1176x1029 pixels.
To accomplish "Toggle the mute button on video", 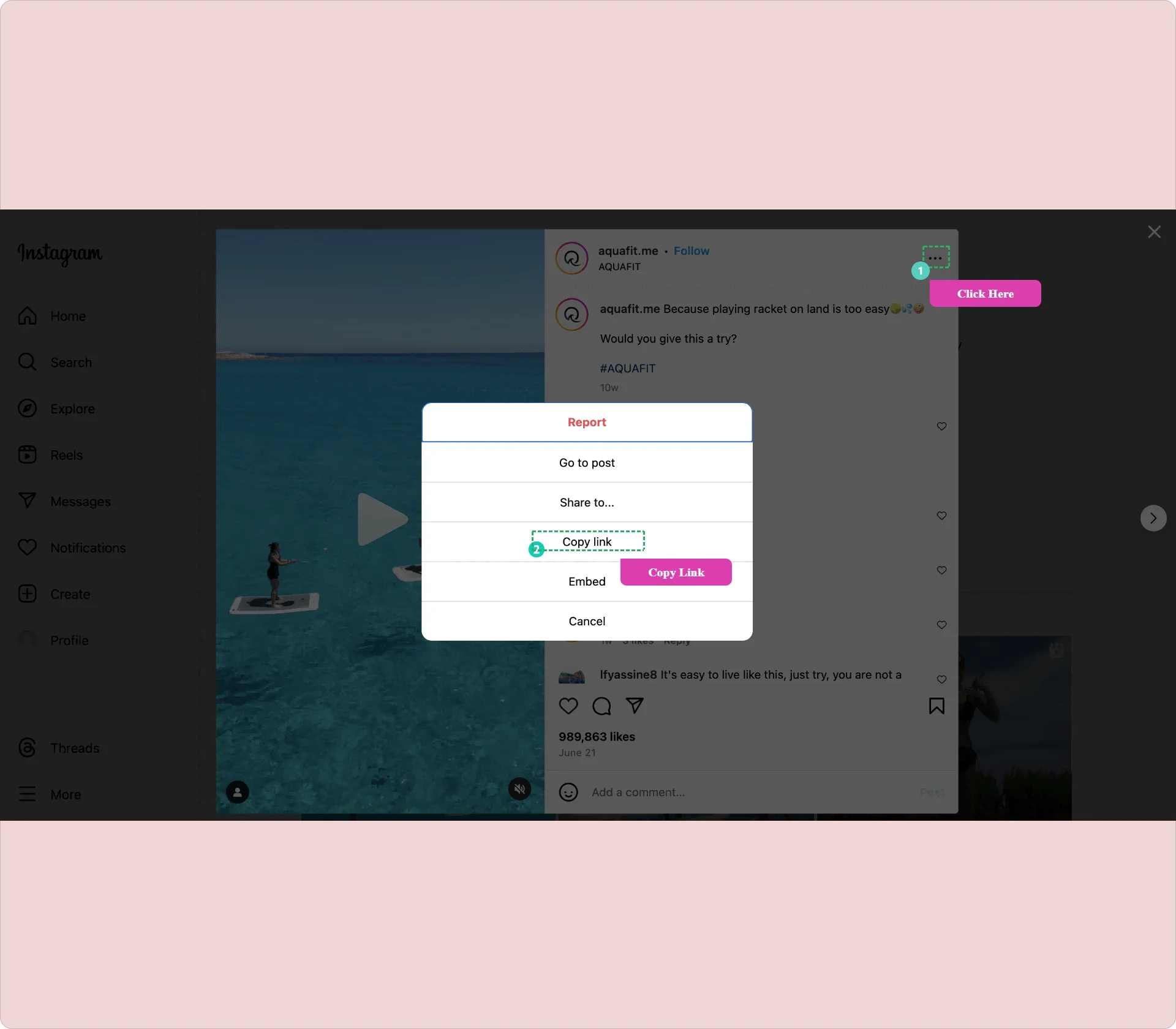I will (x=520, y=790).
